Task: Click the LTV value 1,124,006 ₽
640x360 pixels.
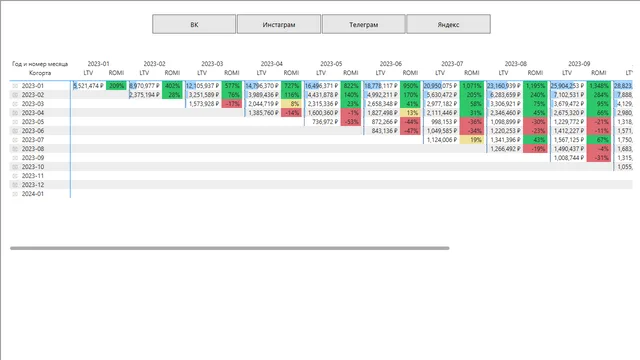Action: tap(442, 140)
